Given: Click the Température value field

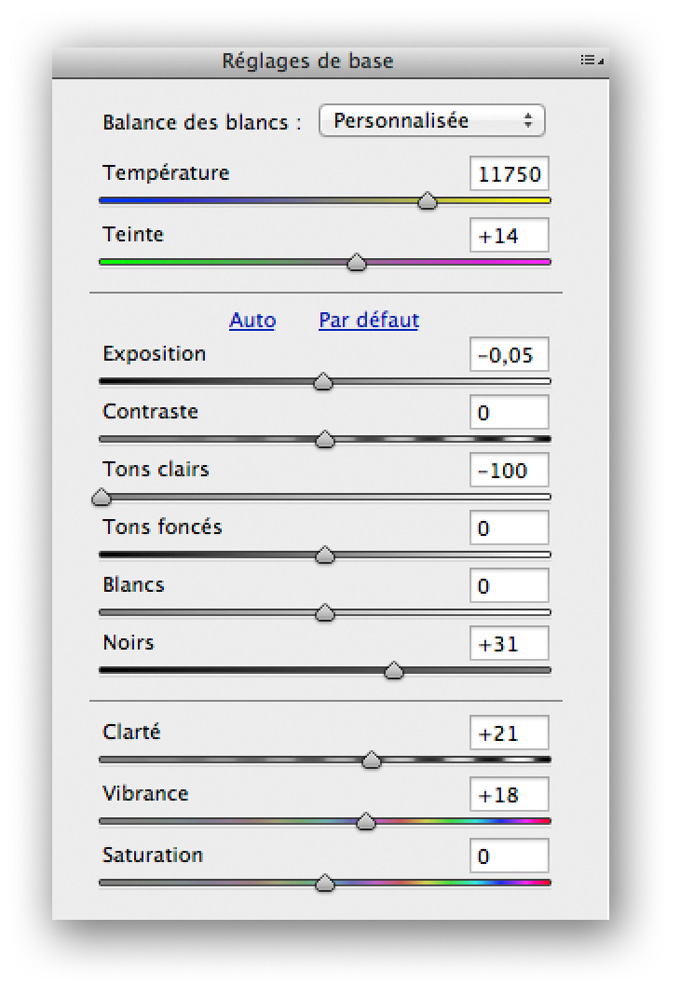Looking at the screenshot, I should point(509,173).
